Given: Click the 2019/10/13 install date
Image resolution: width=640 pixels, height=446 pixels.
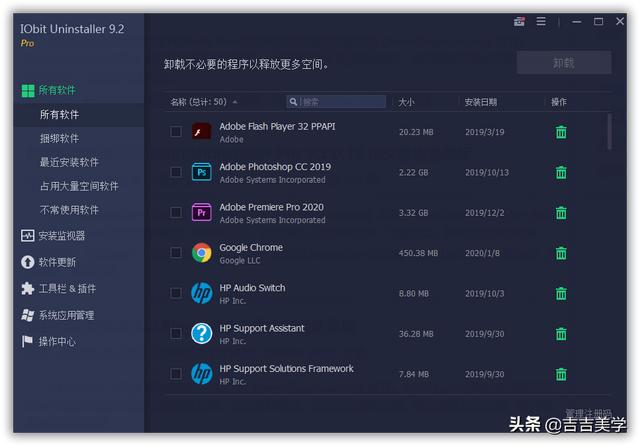Looking at the screenshot, I should (x=487, y=172).
